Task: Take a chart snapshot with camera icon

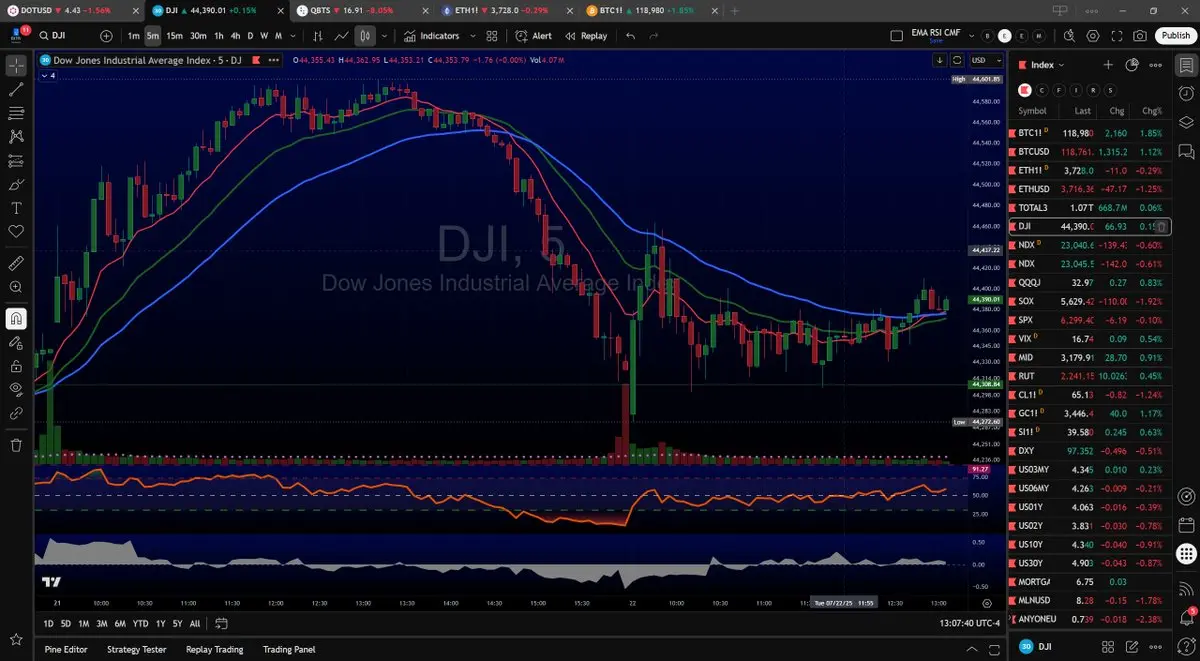Action: pos(1140,36)
